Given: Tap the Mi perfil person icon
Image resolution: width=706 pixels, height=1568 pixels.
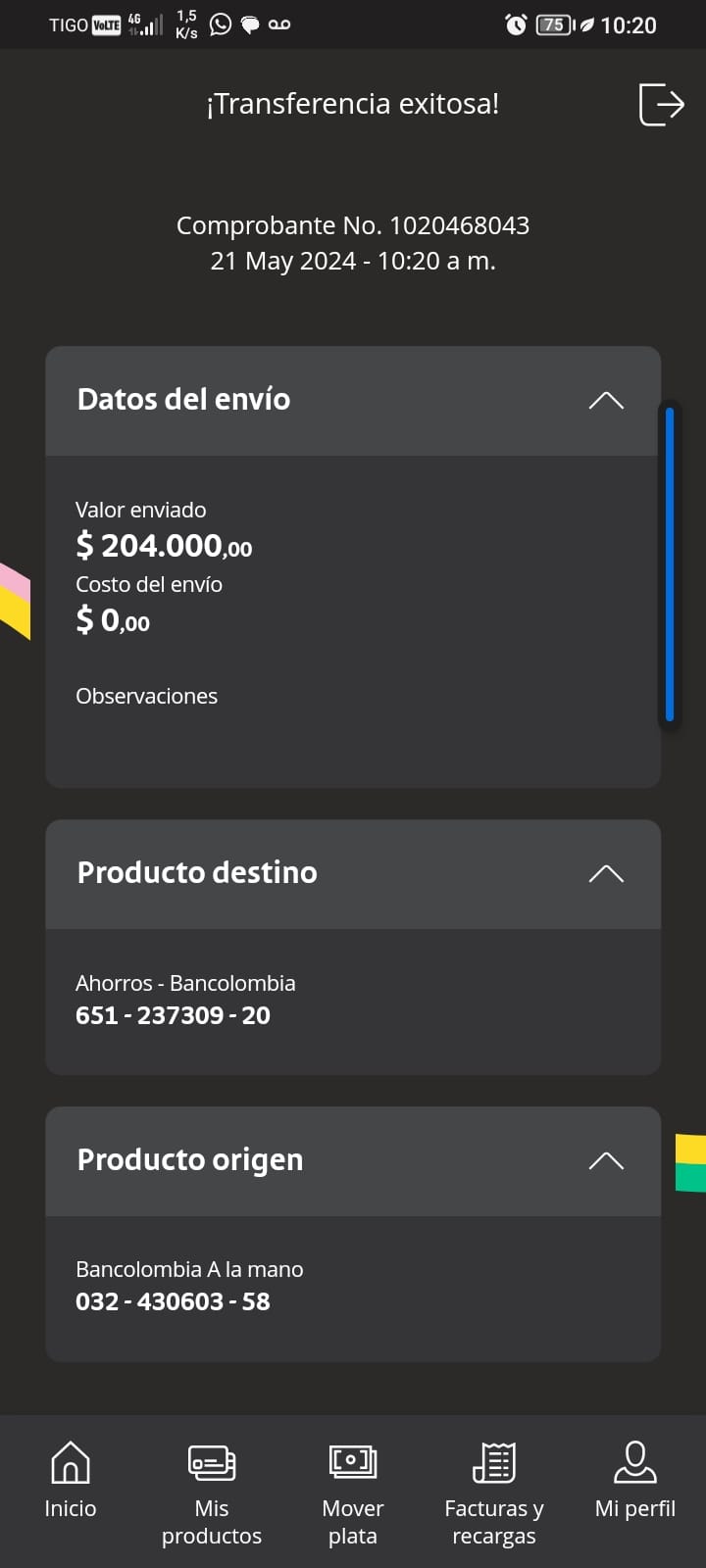Looking at the screenshot, I should tap(635, 1463).
